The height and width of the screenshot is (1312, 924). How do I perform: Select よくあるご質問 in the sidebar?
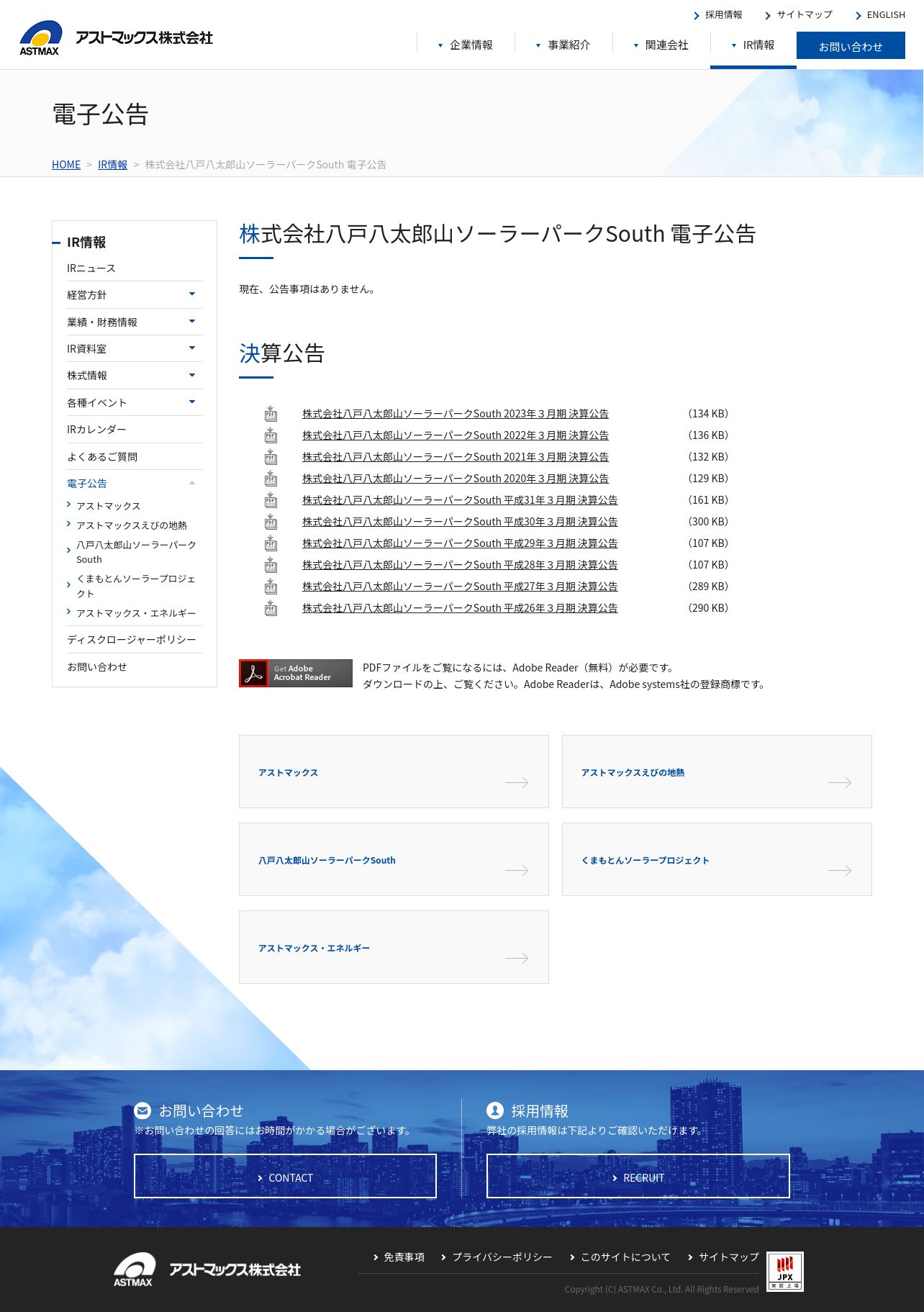[x=102, y=456]
